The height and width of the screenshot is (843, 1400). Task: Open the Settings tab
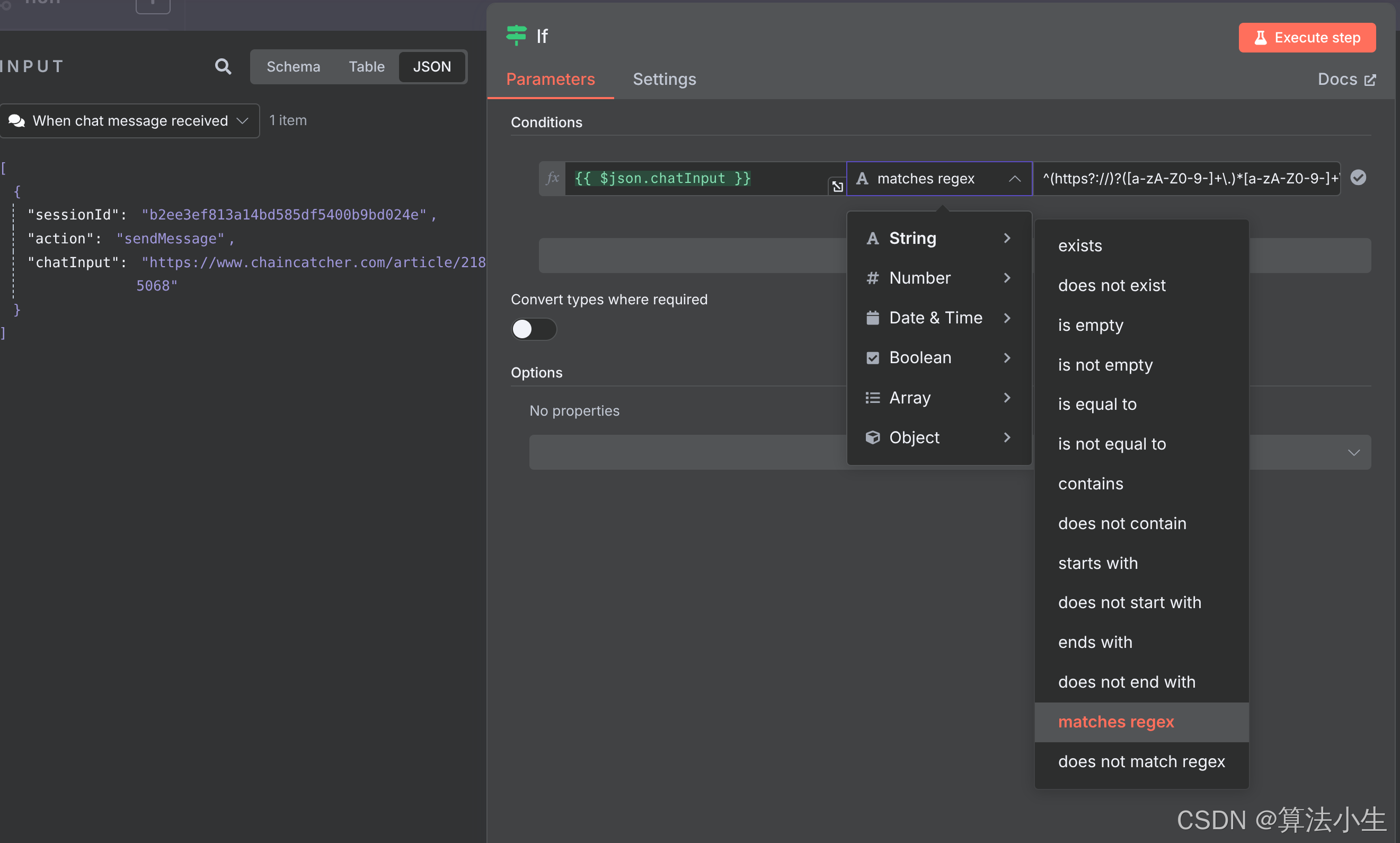tap(664, 79)
